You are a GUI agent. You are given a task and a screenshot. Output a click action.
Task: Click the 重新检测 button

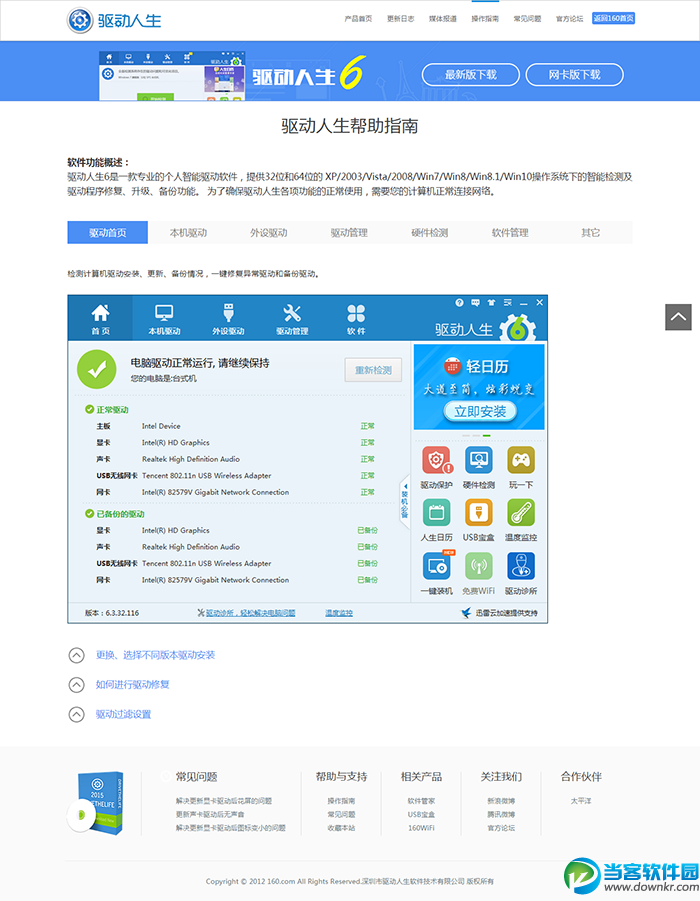pos(373,370)
